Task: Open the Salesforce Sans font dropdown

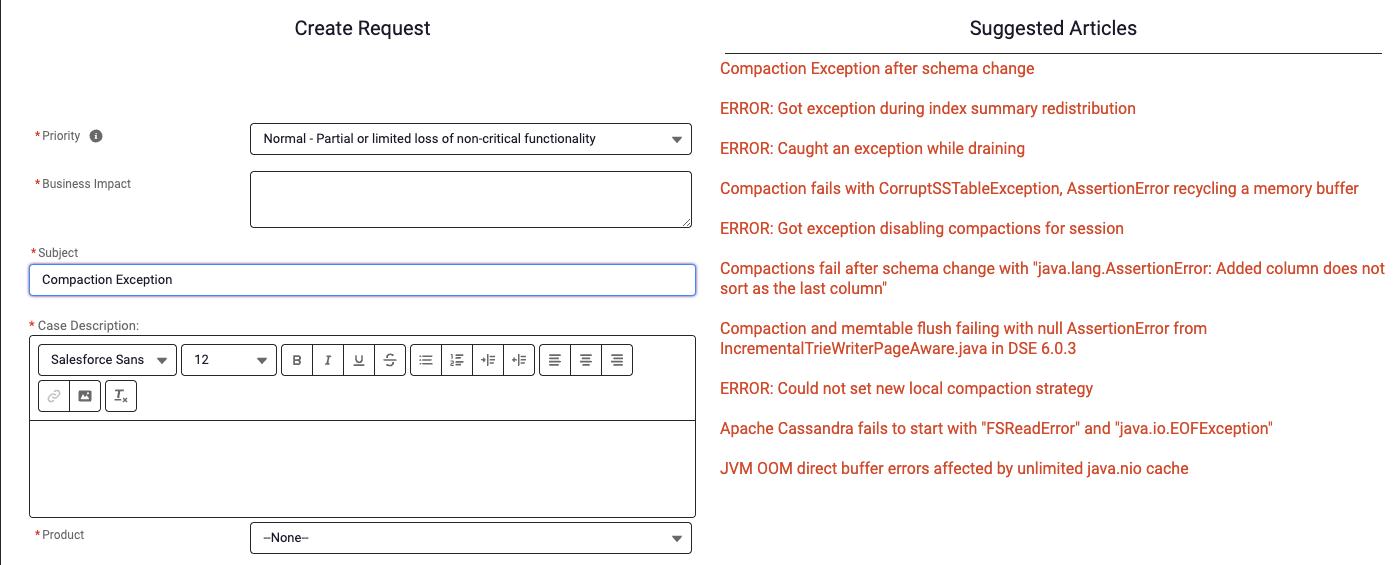Action: click(x=108, y=360)
